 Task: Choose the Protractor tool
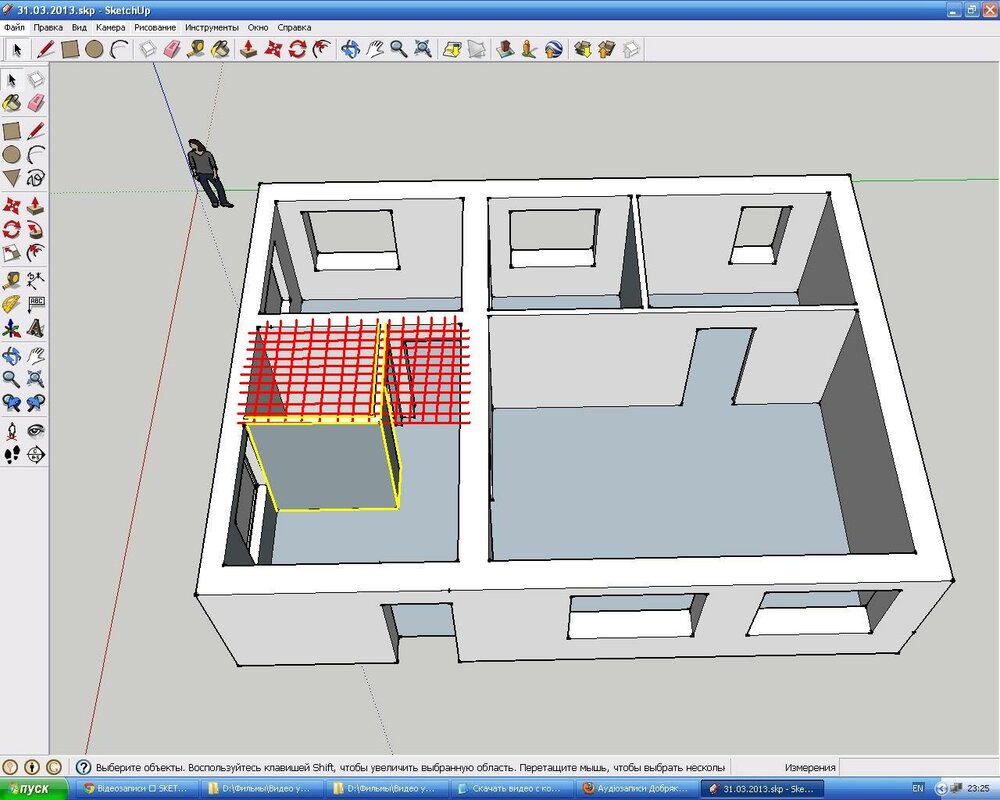coord(11,303)
